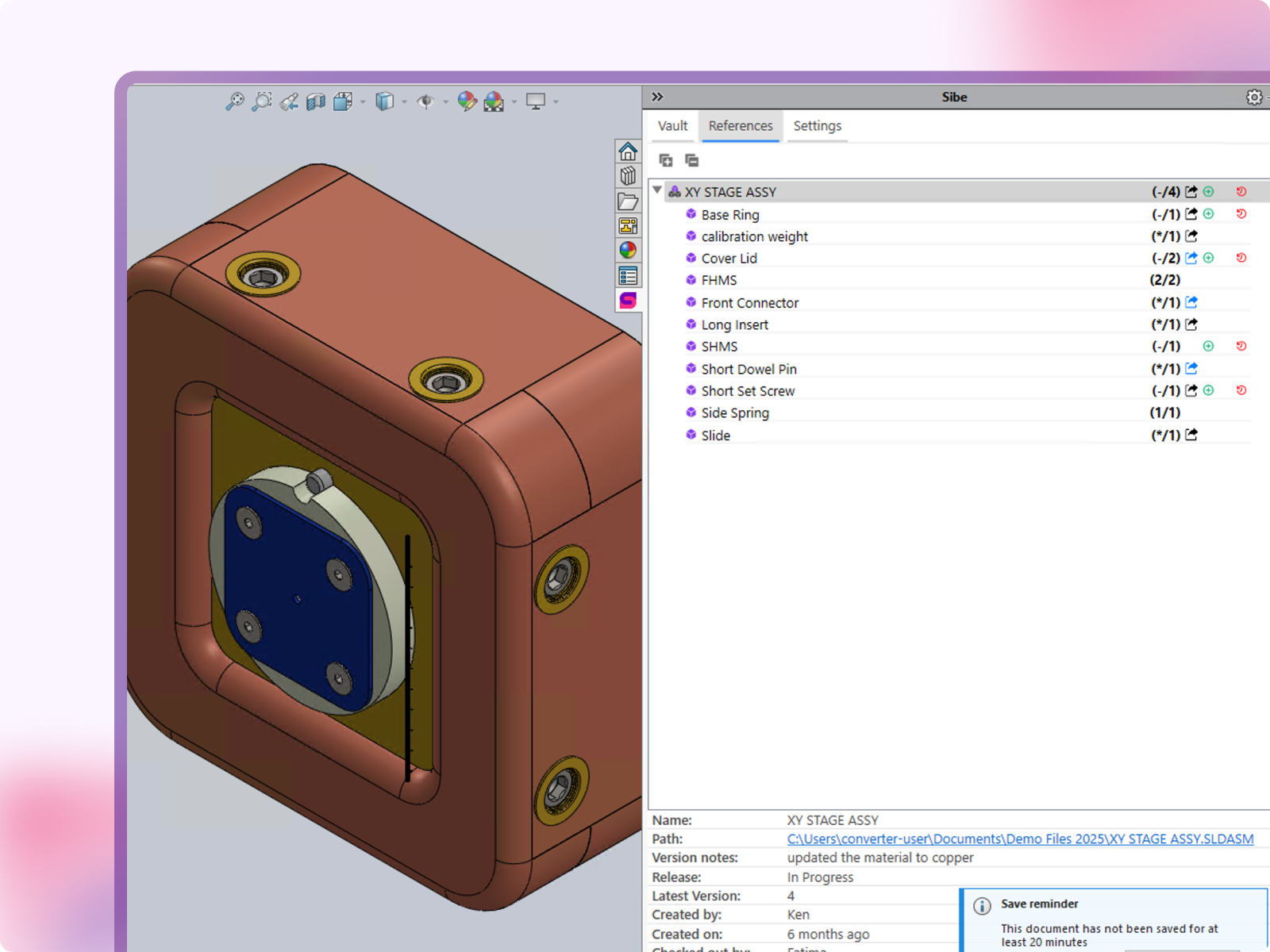Image resolution: width=1270 pixels, height=952 pixels.
Task: Click the (2/2) version count for FHMS
Action: [x=1165, y=280]
